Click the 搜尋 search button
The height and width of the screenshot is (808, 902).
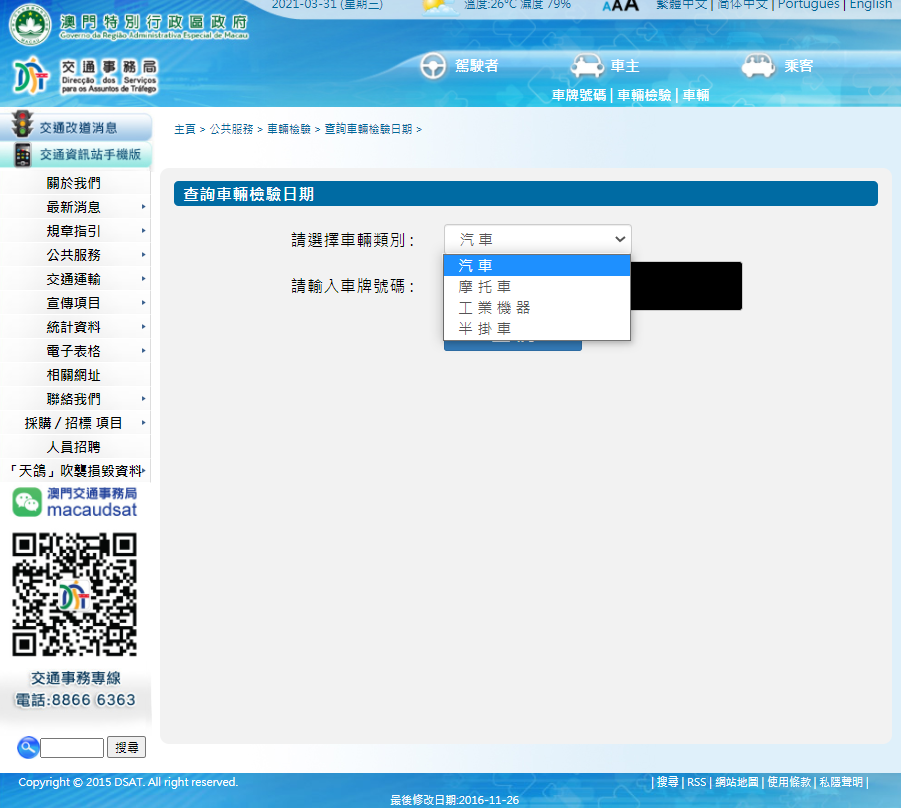coord(126,747)
